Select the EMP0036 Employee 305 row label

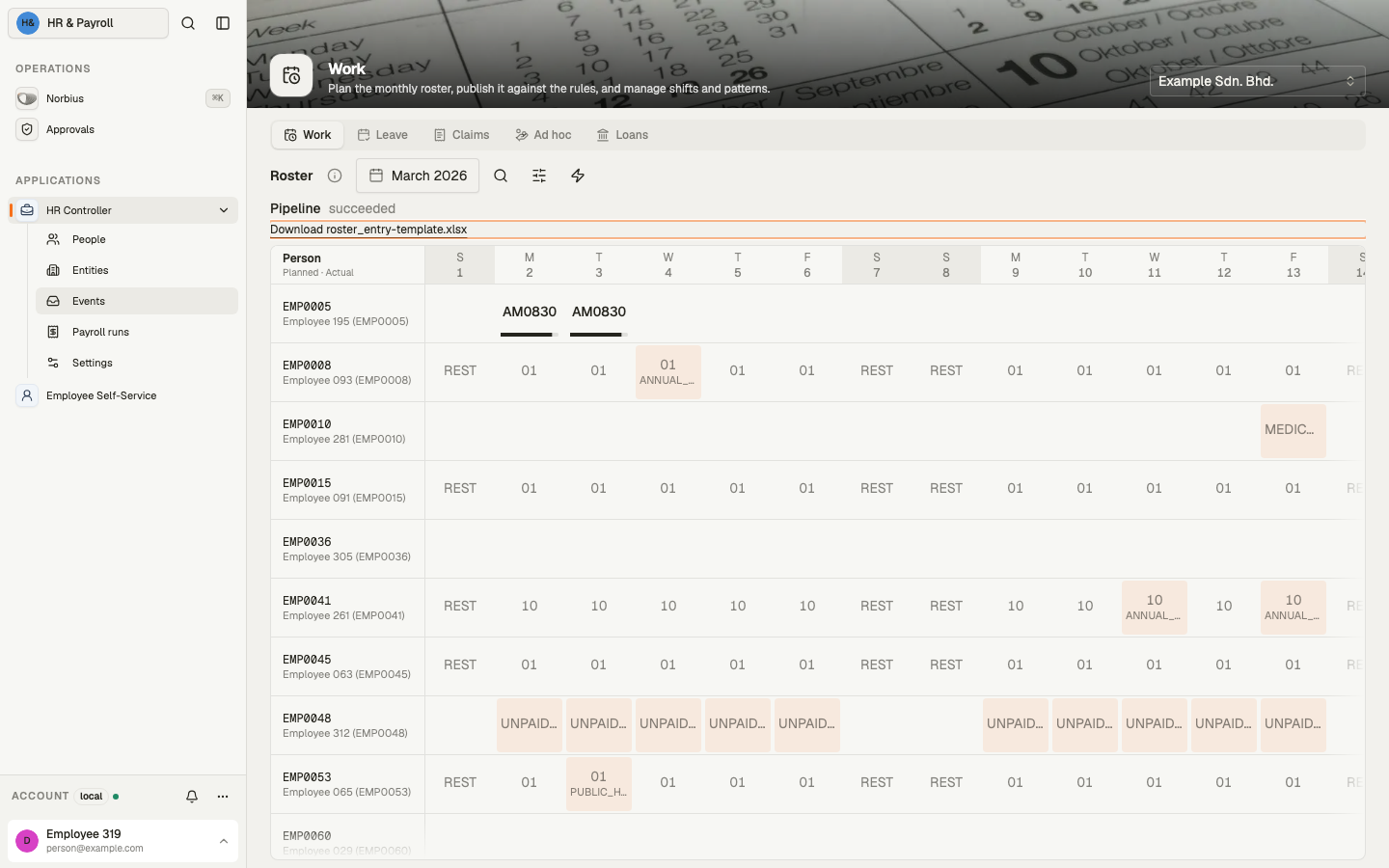click(347, 549)
